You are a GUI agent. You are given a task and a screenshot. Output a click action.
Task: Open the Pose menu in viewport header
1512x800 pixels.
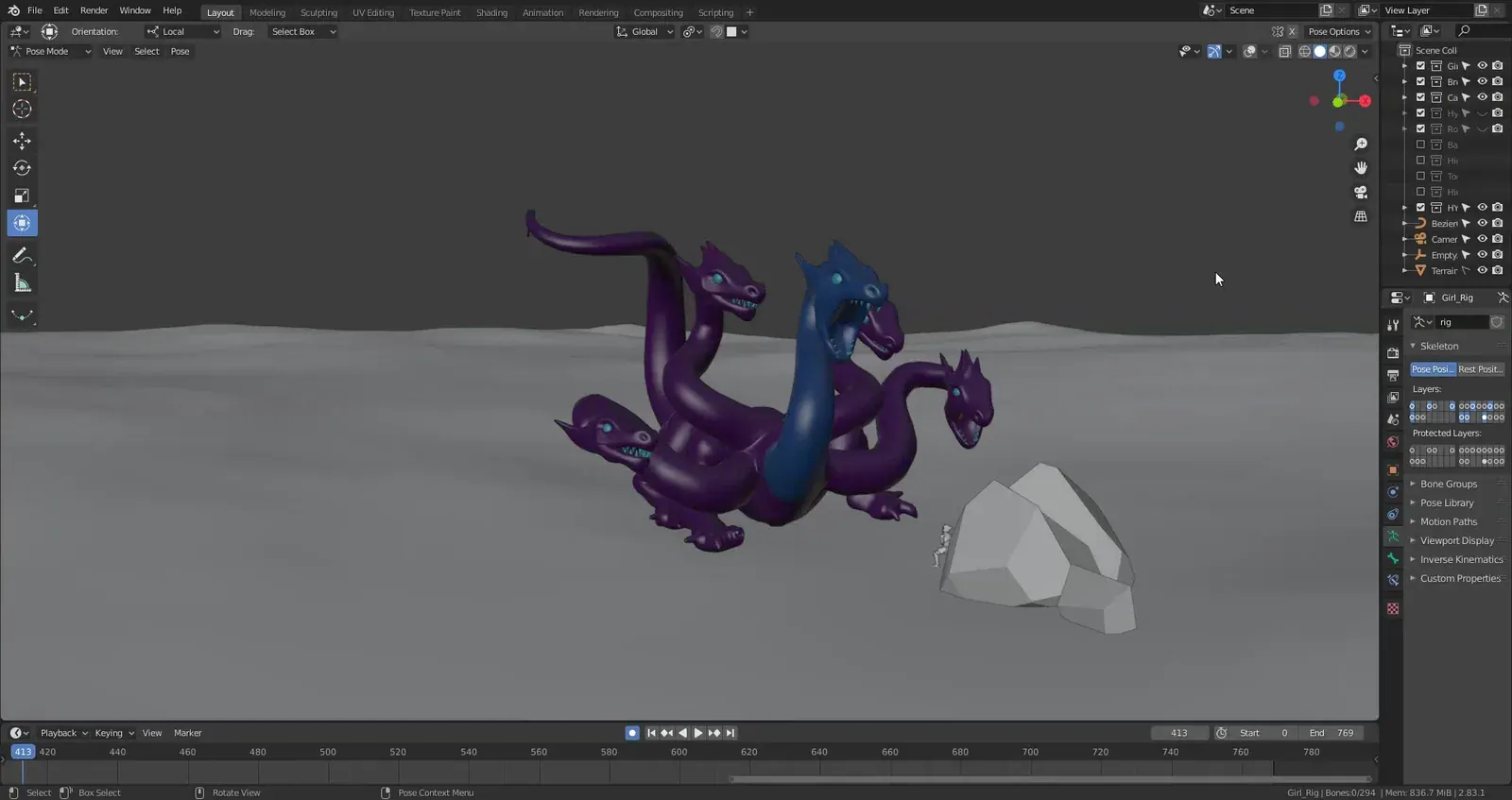pos(180,52)
